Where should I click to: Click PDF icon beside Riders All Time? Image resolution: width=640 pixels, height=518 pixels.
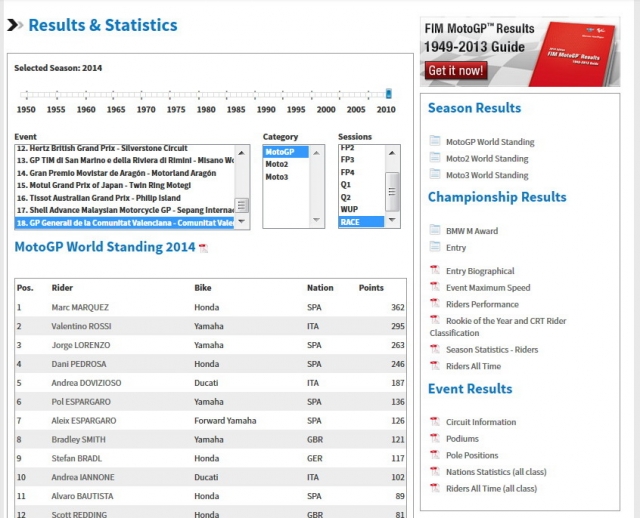tap(435, 365)
